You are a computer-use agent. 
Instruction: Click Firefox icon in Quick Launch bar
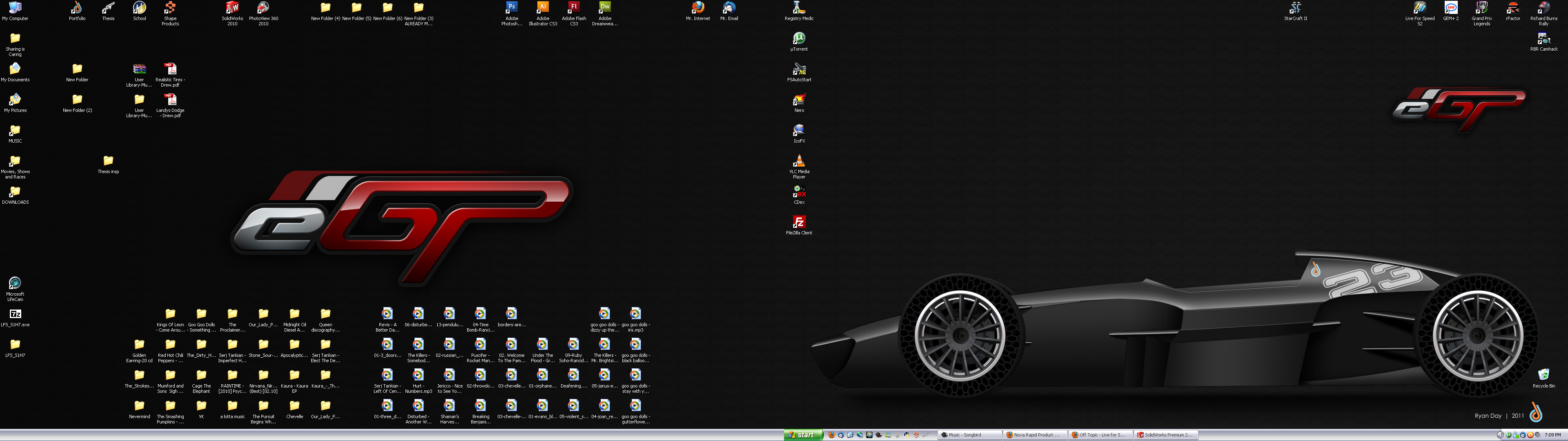[x=831, y=435]
